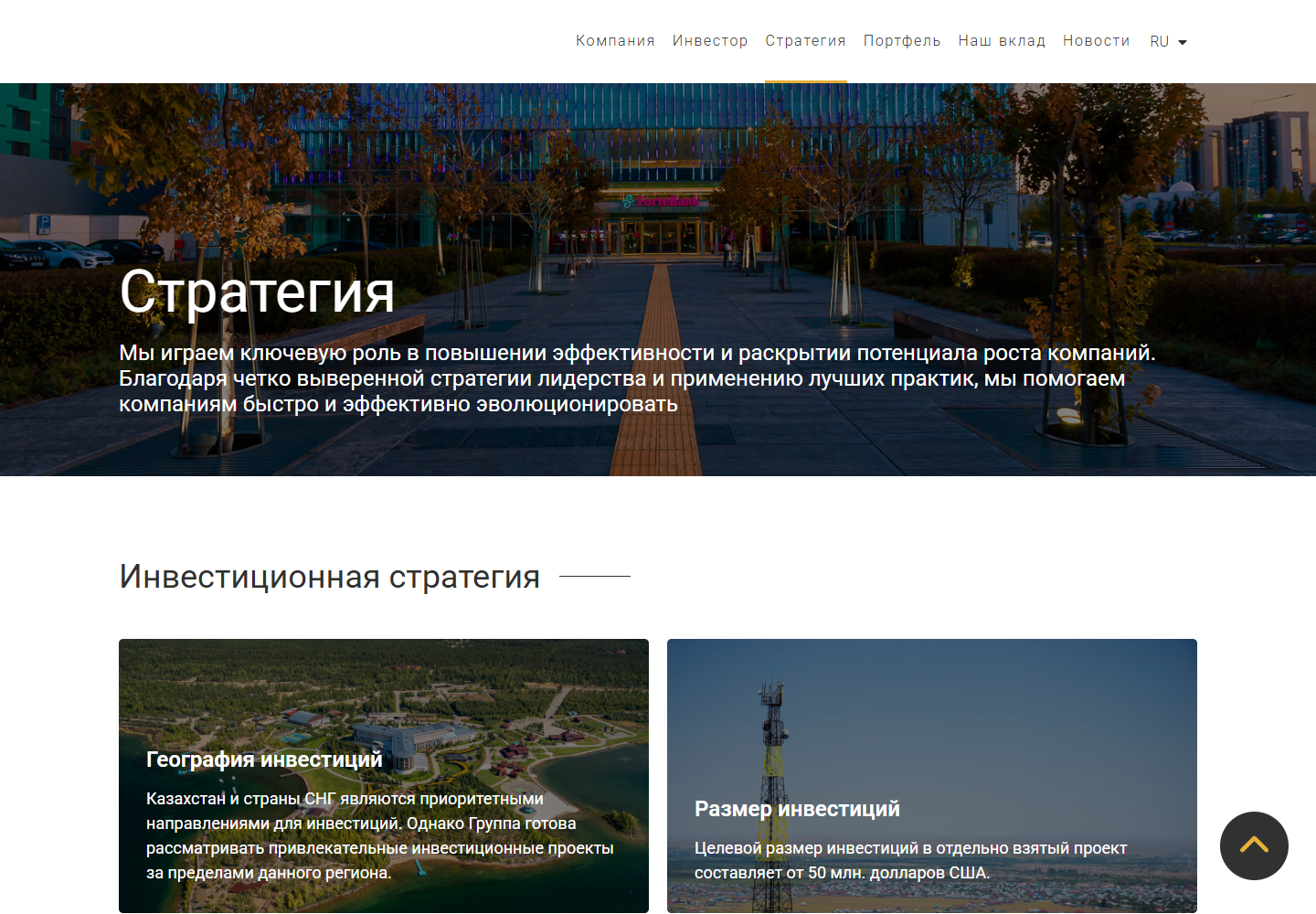Click the hero paragraph starting 'Мы играем ключевую роль'
Viewport: 1316px width, 914px height.
tap(637, 378)
